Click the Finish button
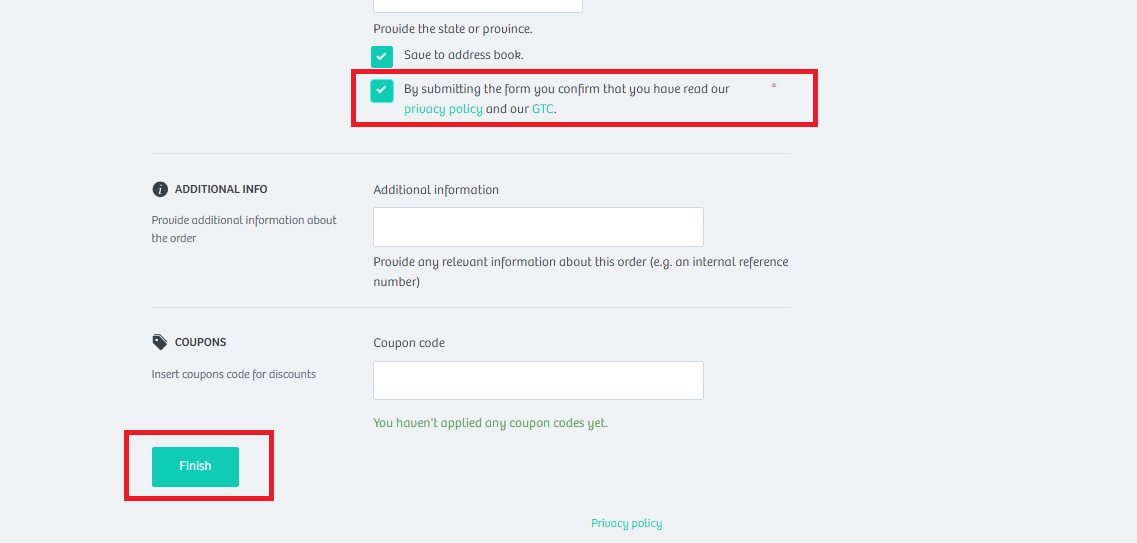This screenshot has height=543, width=1137. coord(195,466)
